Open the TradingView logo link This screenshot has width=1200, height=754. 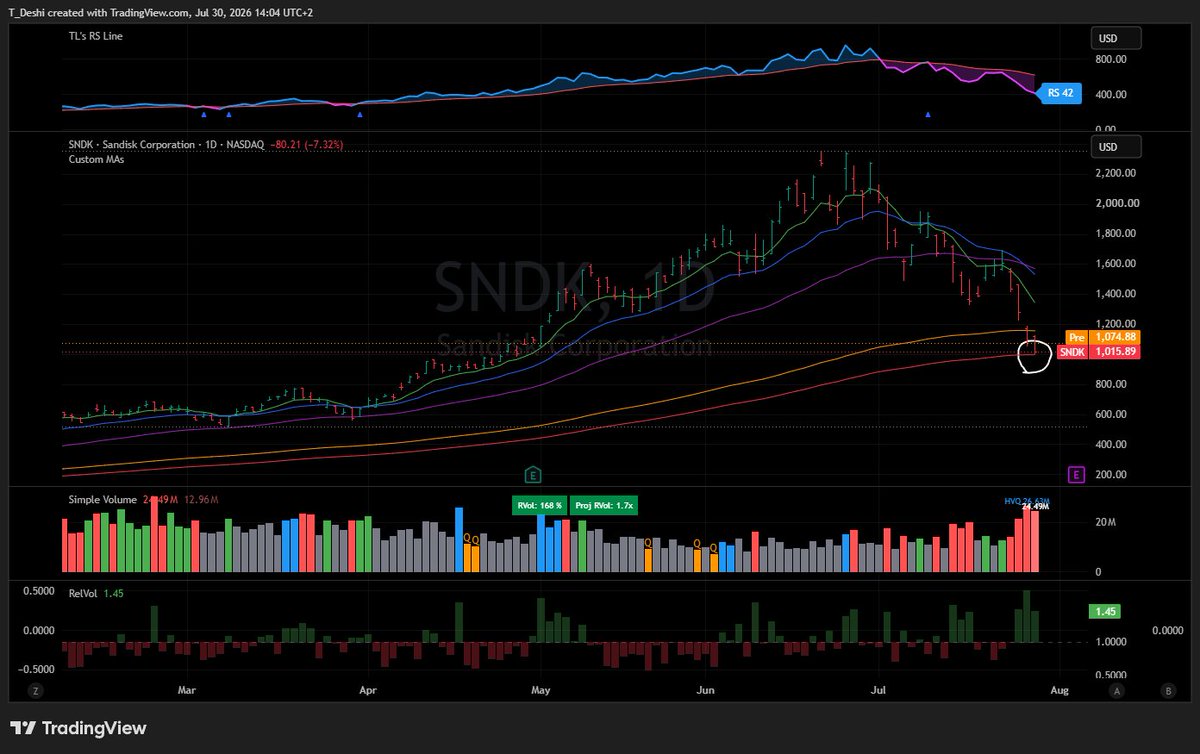pos(79,728)
